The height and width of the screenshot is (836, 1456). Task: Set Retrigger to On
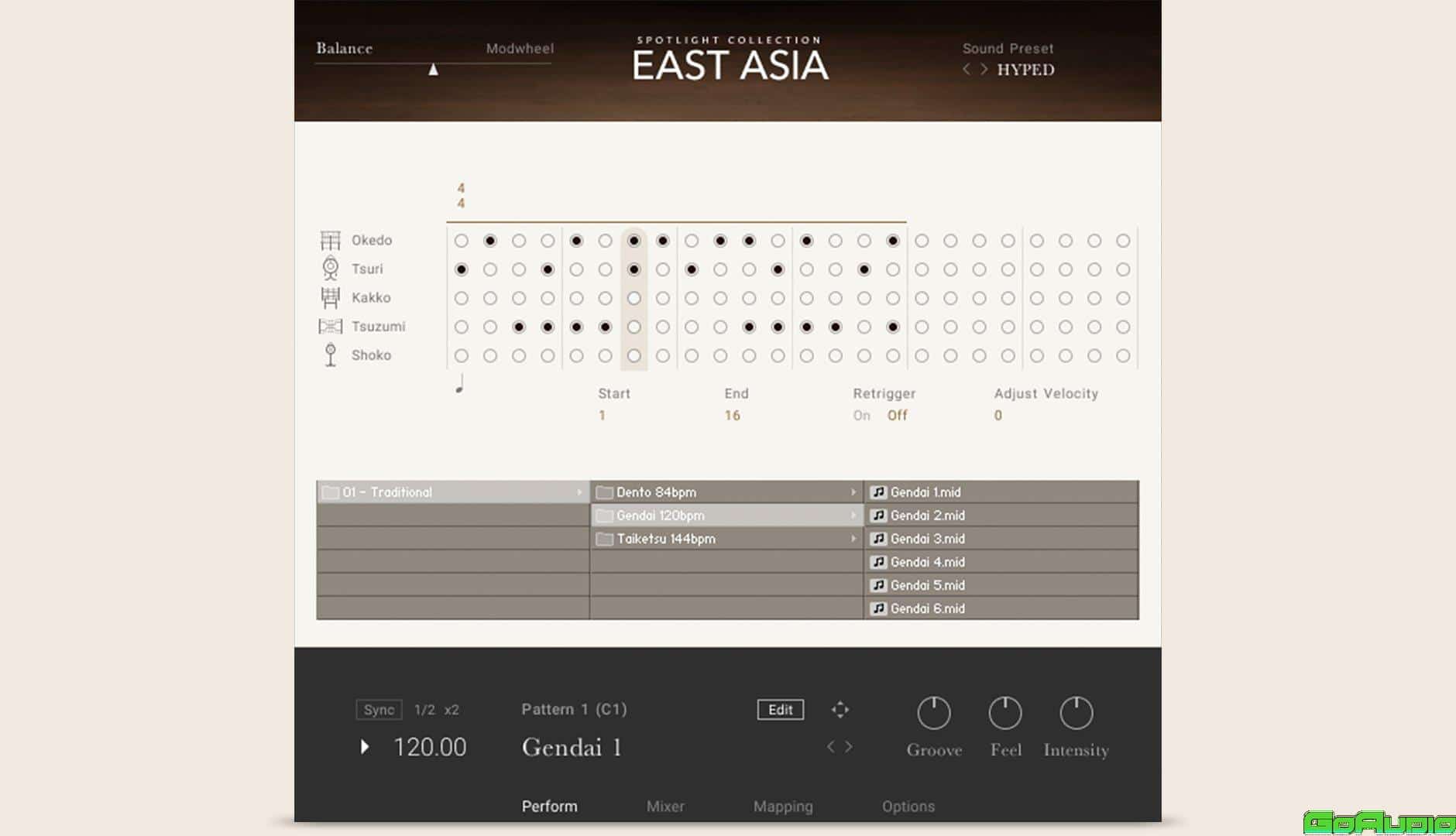pos(861,416)
